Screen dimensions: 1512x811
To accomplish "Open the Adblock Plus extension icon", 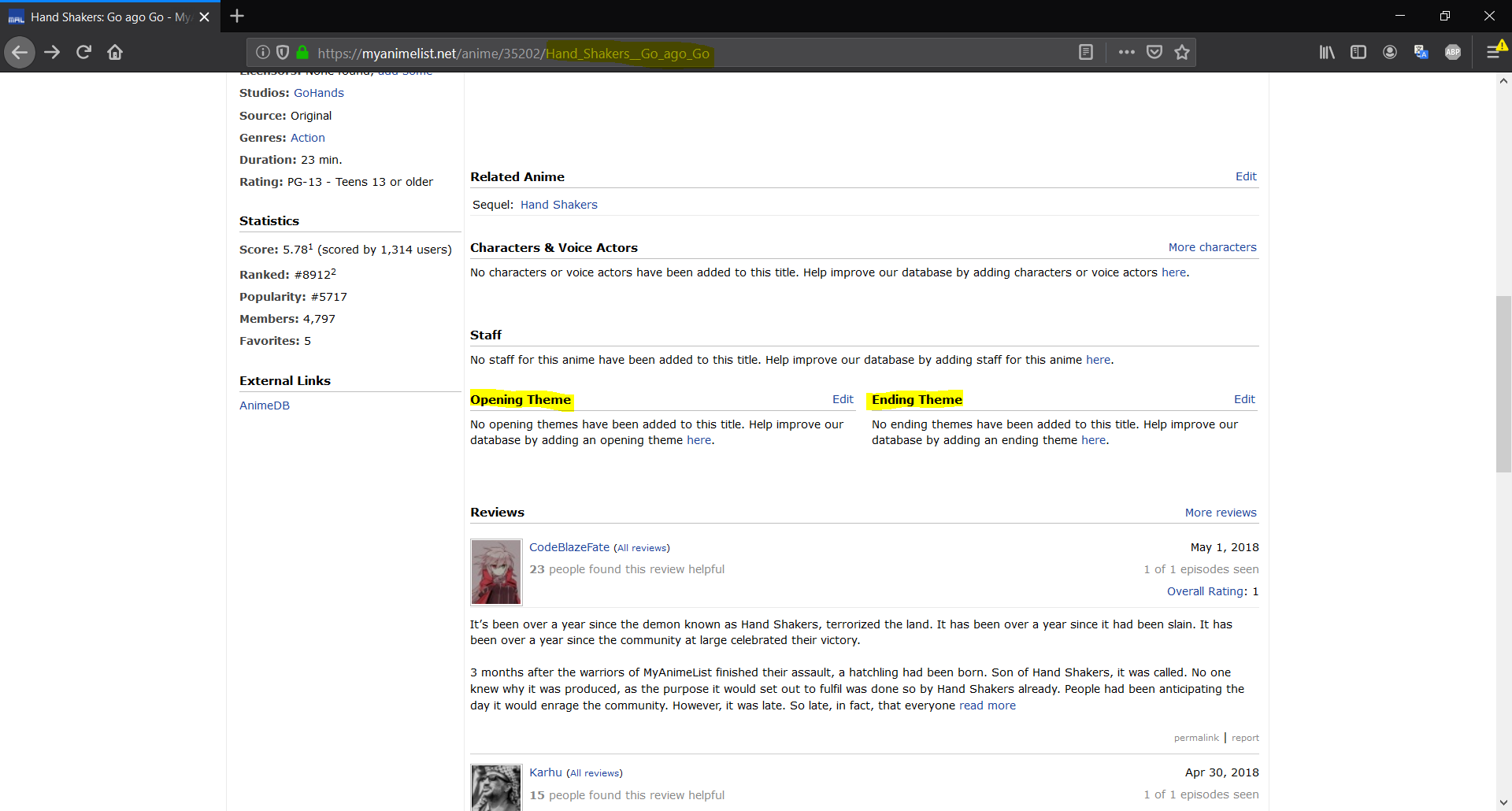I will click(x=1452, y=53).
